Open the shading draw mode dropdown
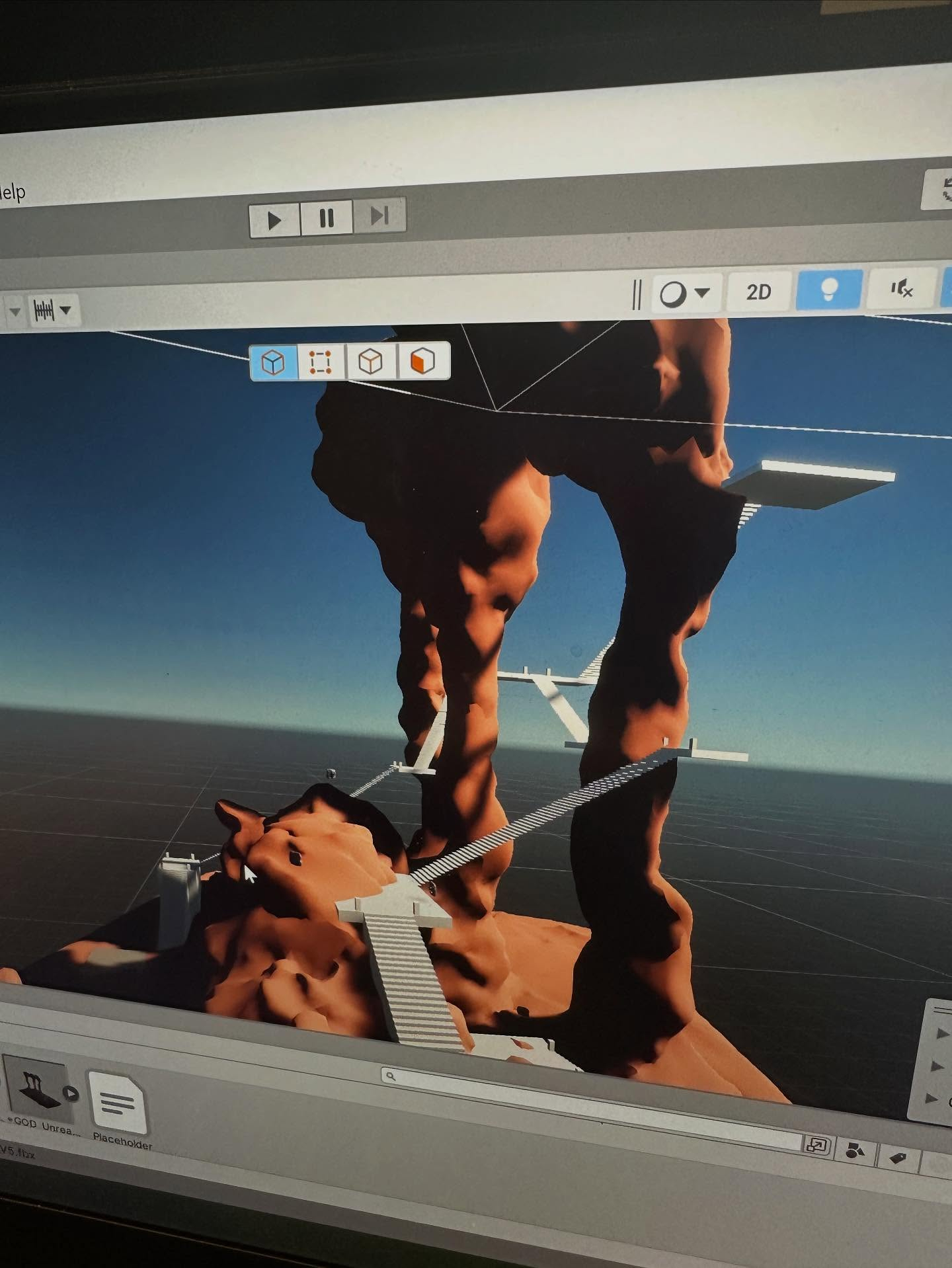 tap(684, 293)
